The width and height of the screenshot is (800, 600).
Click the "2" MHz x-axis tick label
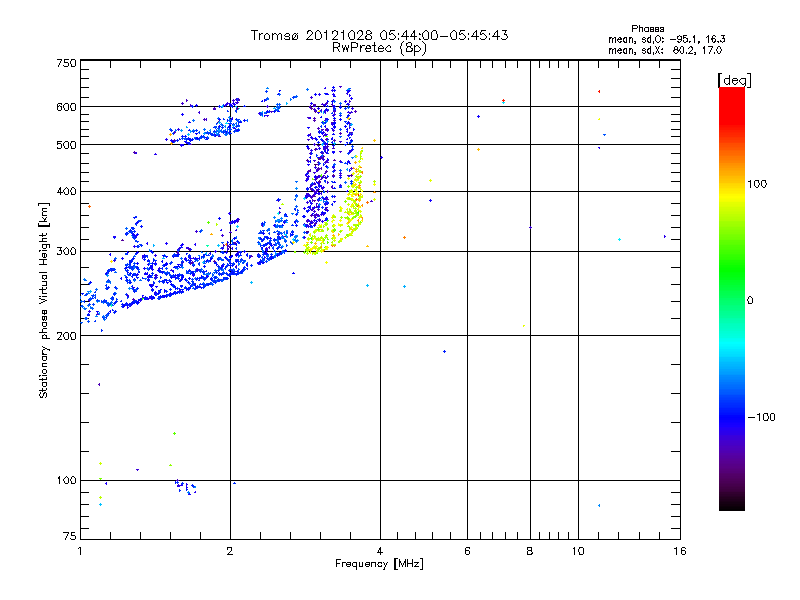point(230,551)
